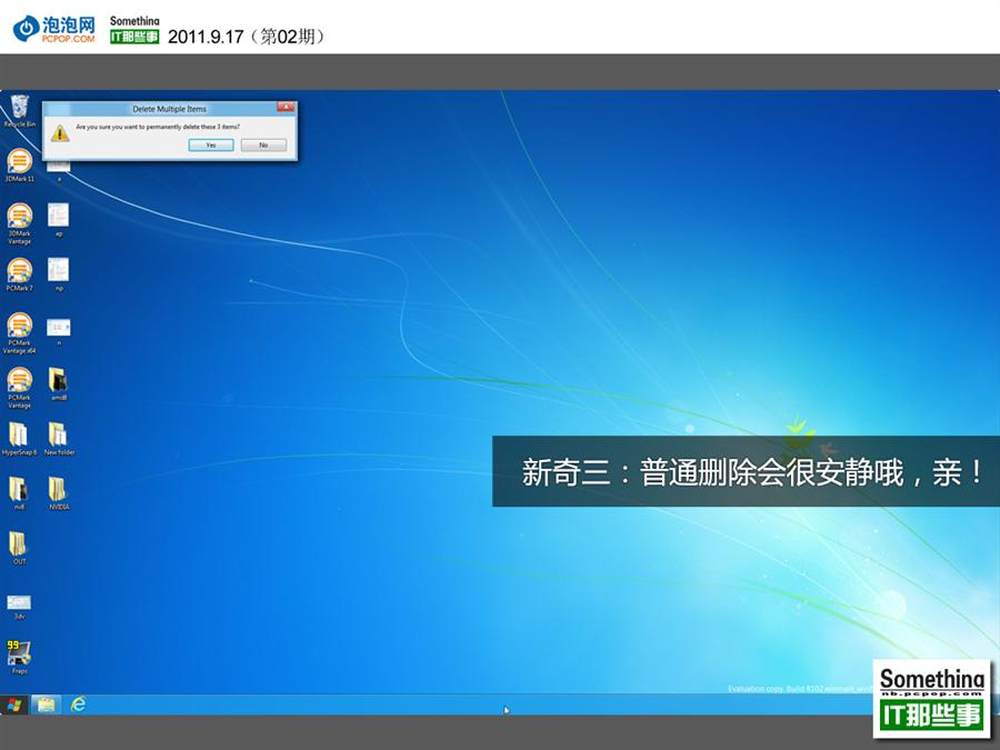Screen dimensions: 1000x750
Task: Select the file right of 3DMark Vantage
Action: 59,220
